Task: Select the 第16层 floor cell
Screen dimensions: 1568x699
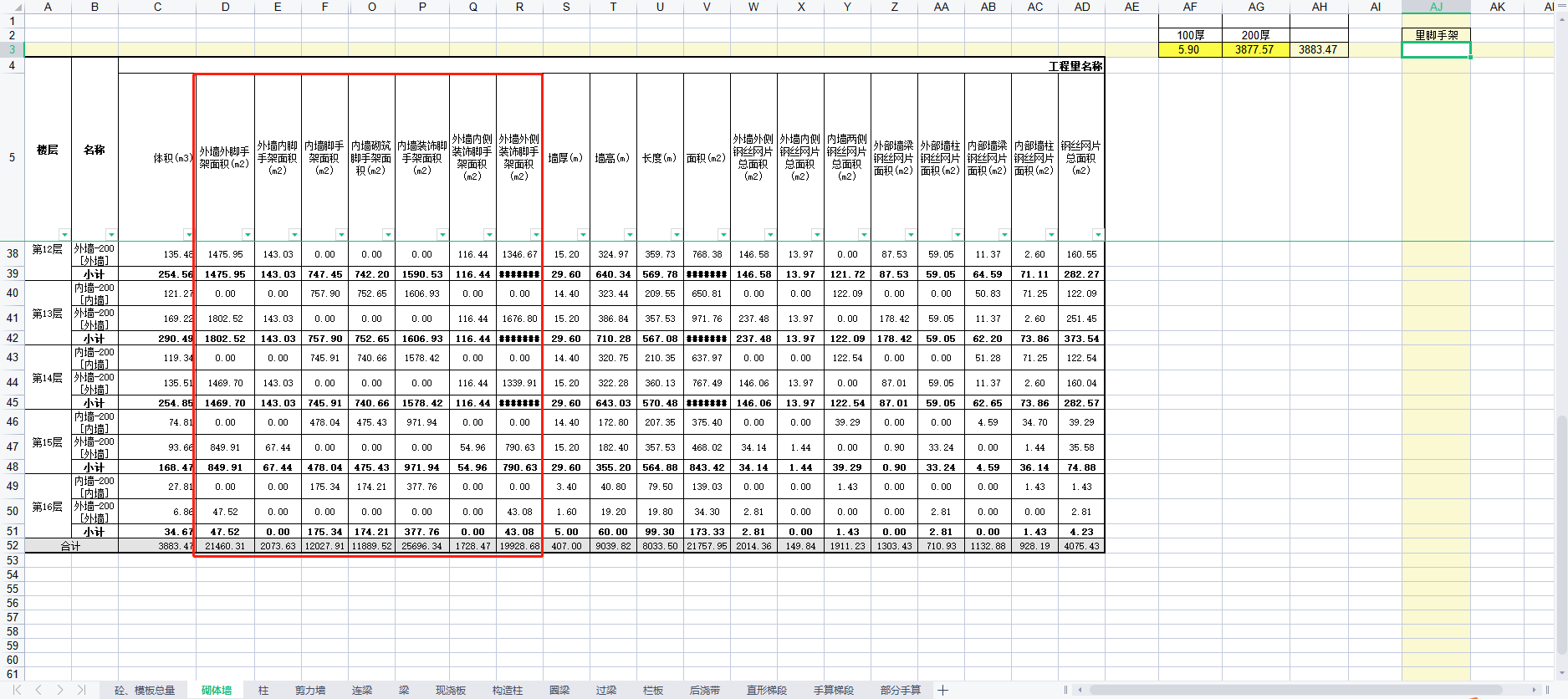Action: (x=48, y=506)
